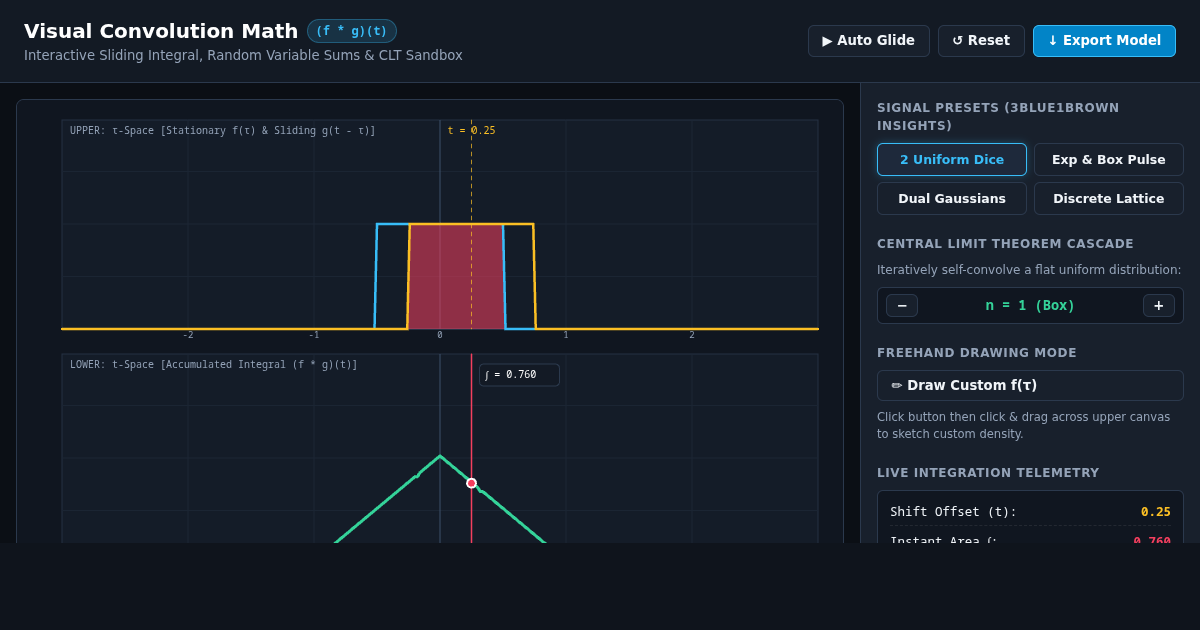Select the 2 Uniform Dice preset

pos(952,159)
